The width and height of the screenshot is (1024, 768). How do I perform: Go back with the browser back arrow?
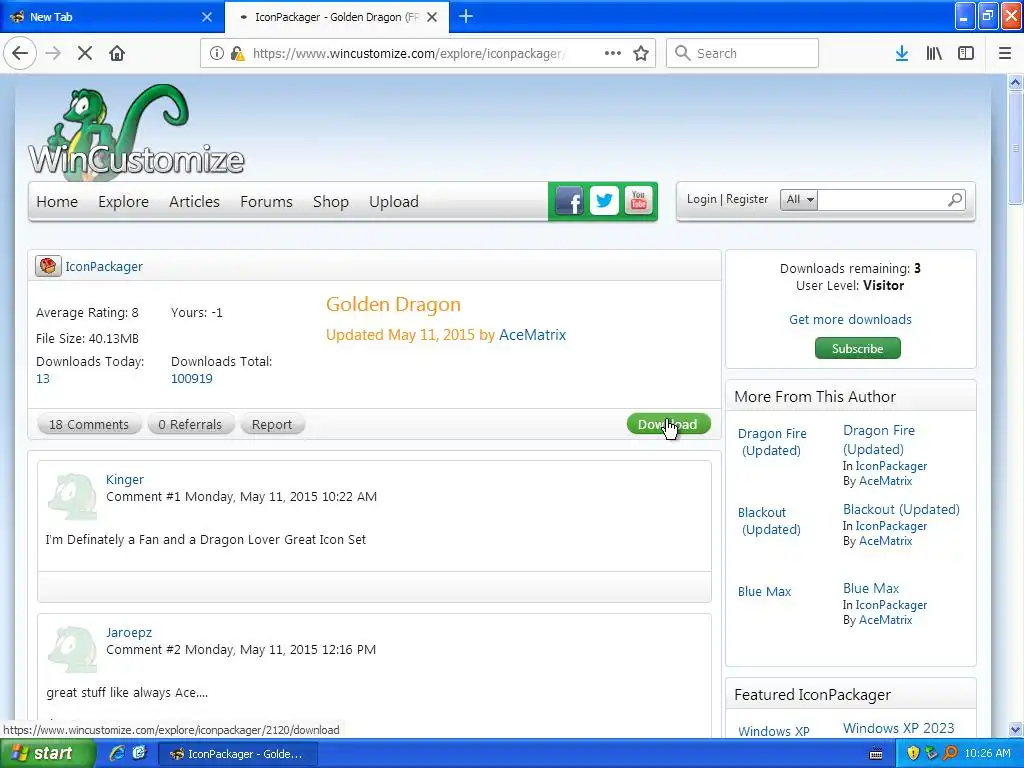[x=20, y=53]
